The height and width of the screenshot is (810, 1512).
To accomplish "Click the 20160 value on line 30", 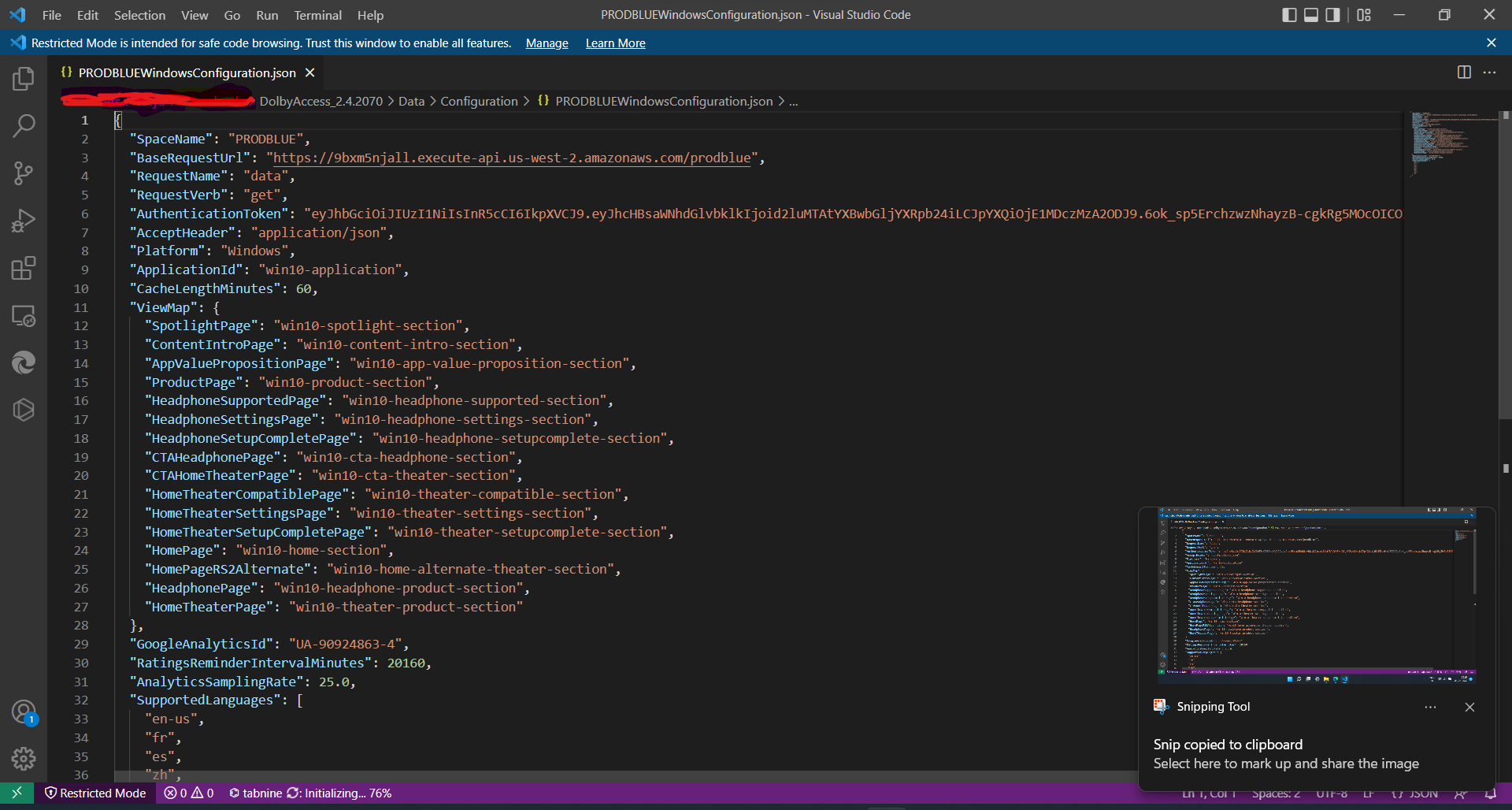I will click(x=406, y=663).
